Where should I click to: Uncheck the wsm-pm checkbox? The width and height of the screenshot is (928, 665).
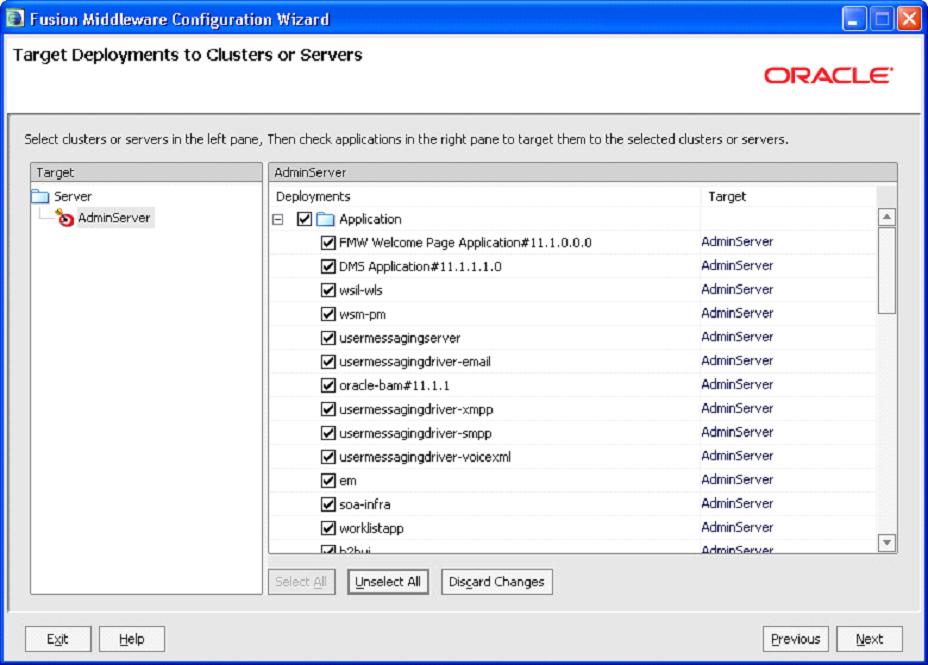(x=328, y=314)
